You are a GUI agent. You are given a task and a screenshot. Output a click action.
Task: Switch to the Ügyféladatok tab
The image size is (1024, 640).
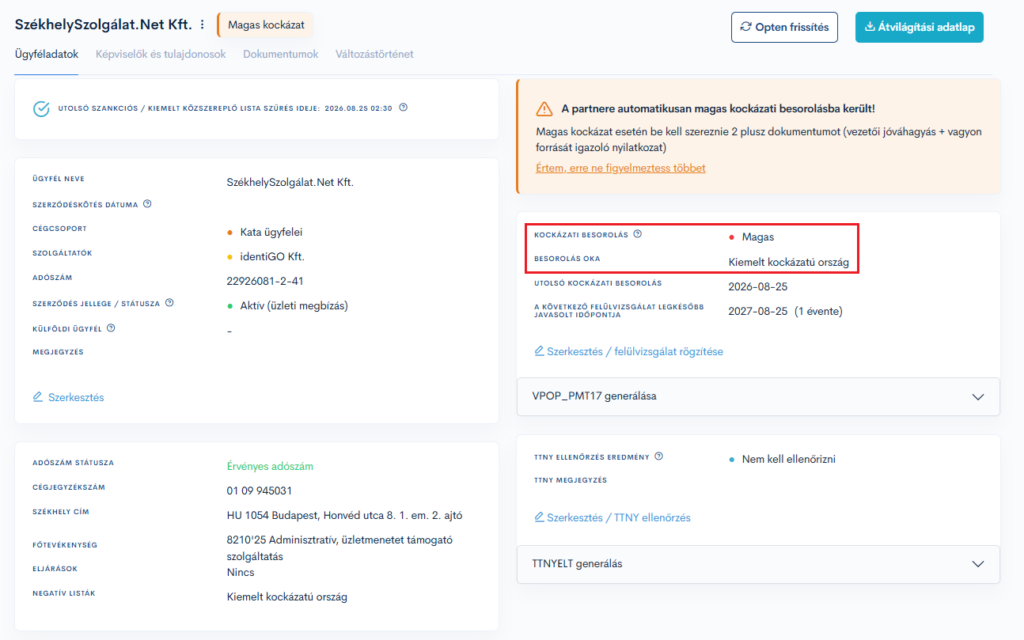pos(46,54)
